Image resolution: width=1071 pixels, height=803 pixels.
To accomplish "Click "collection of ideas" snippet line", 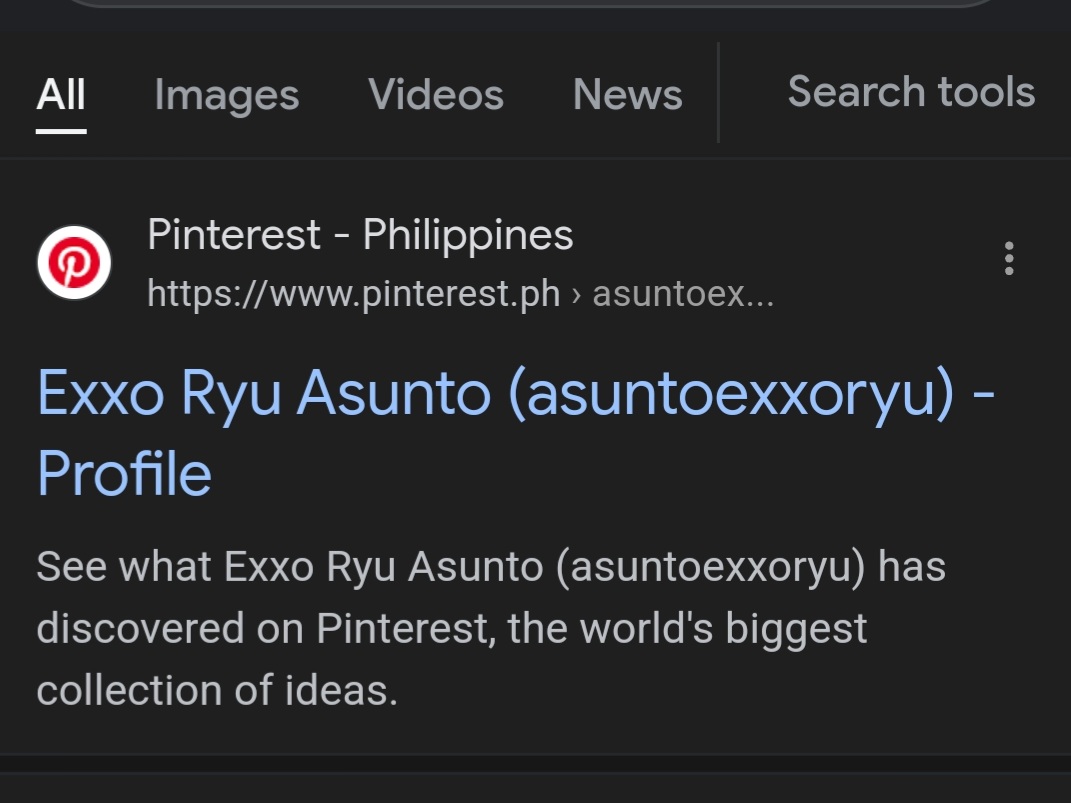I will (x=217, y=690).
